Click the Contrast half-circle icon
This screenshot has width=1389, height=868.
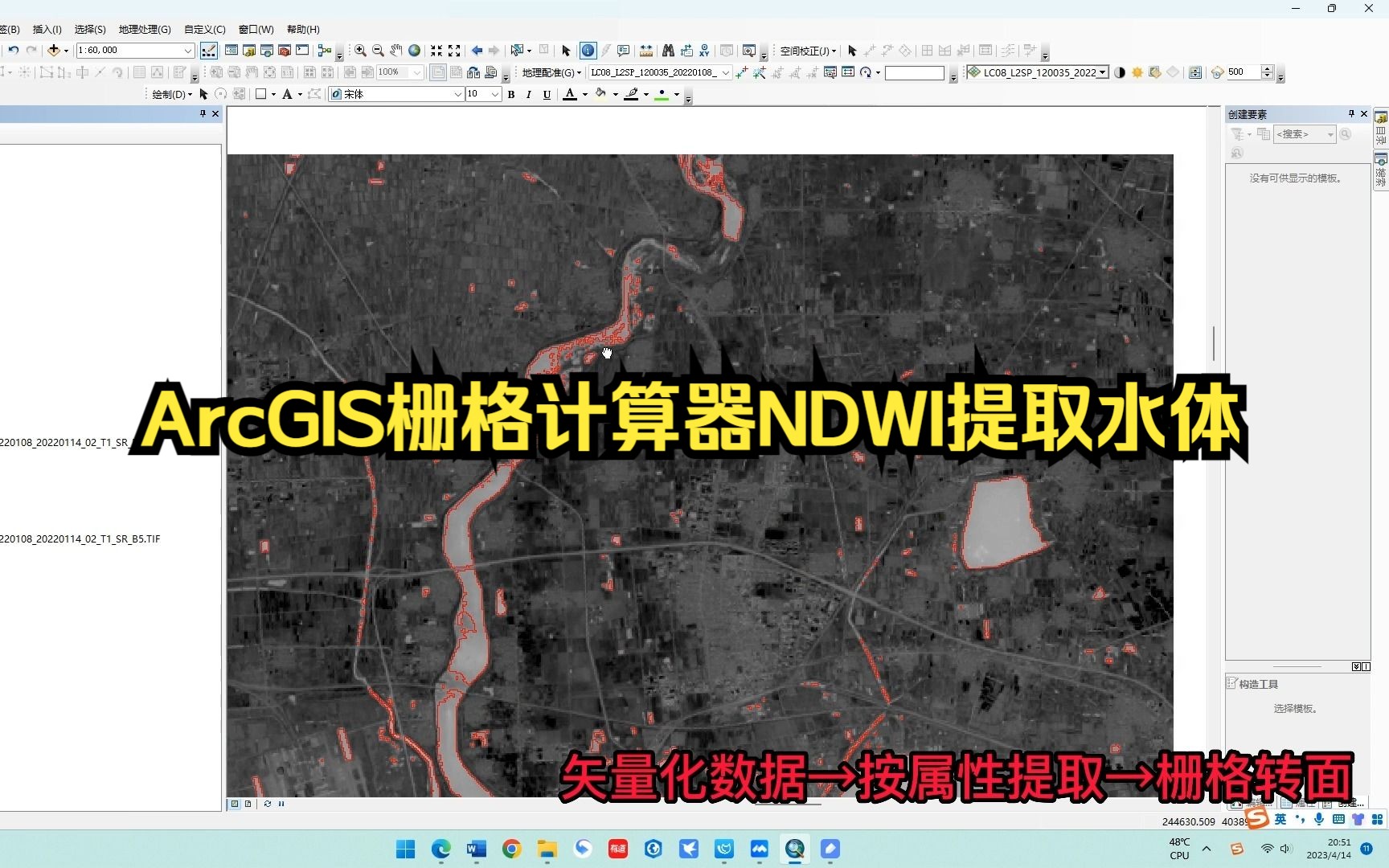pos(1120,72)
